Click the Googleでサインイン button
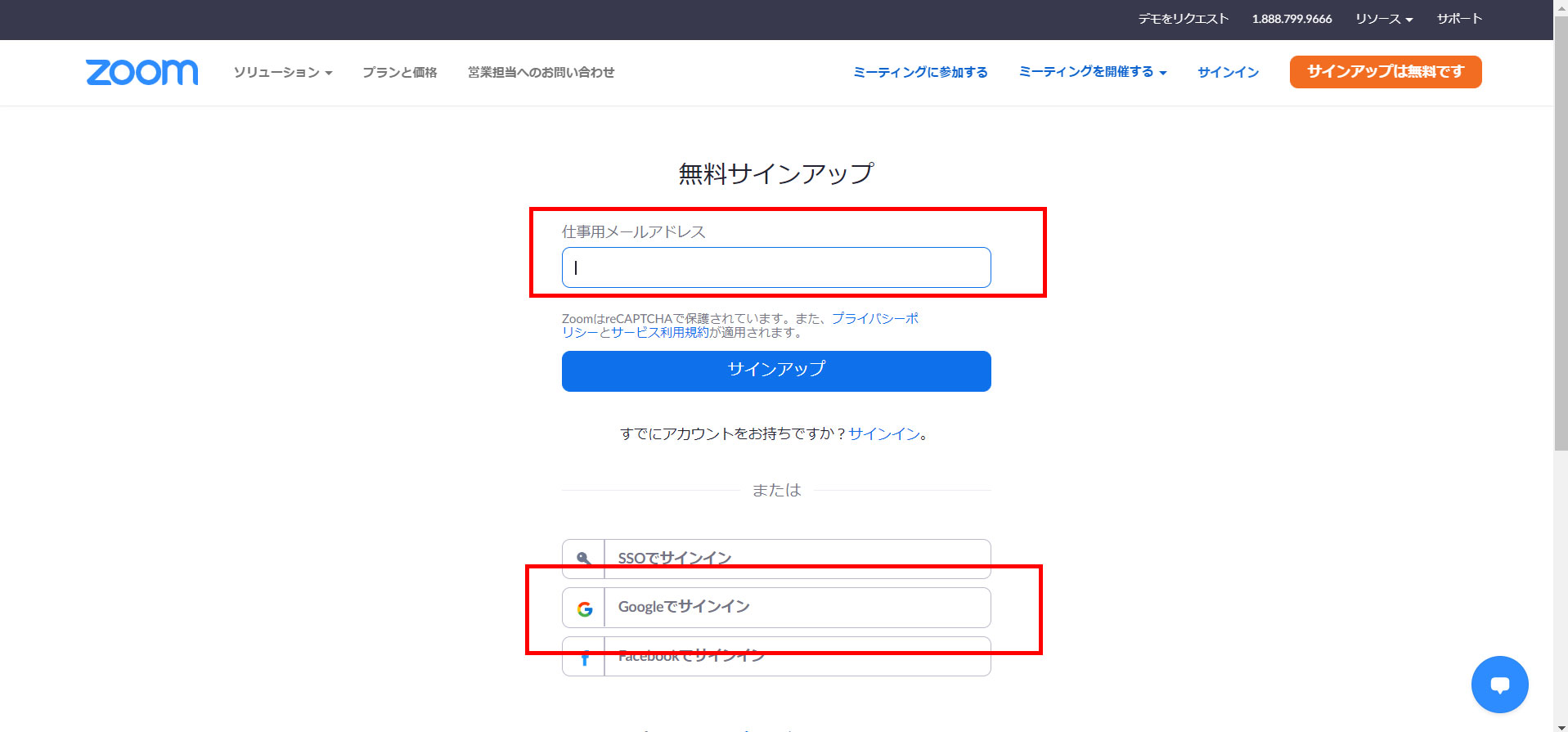 776,608
